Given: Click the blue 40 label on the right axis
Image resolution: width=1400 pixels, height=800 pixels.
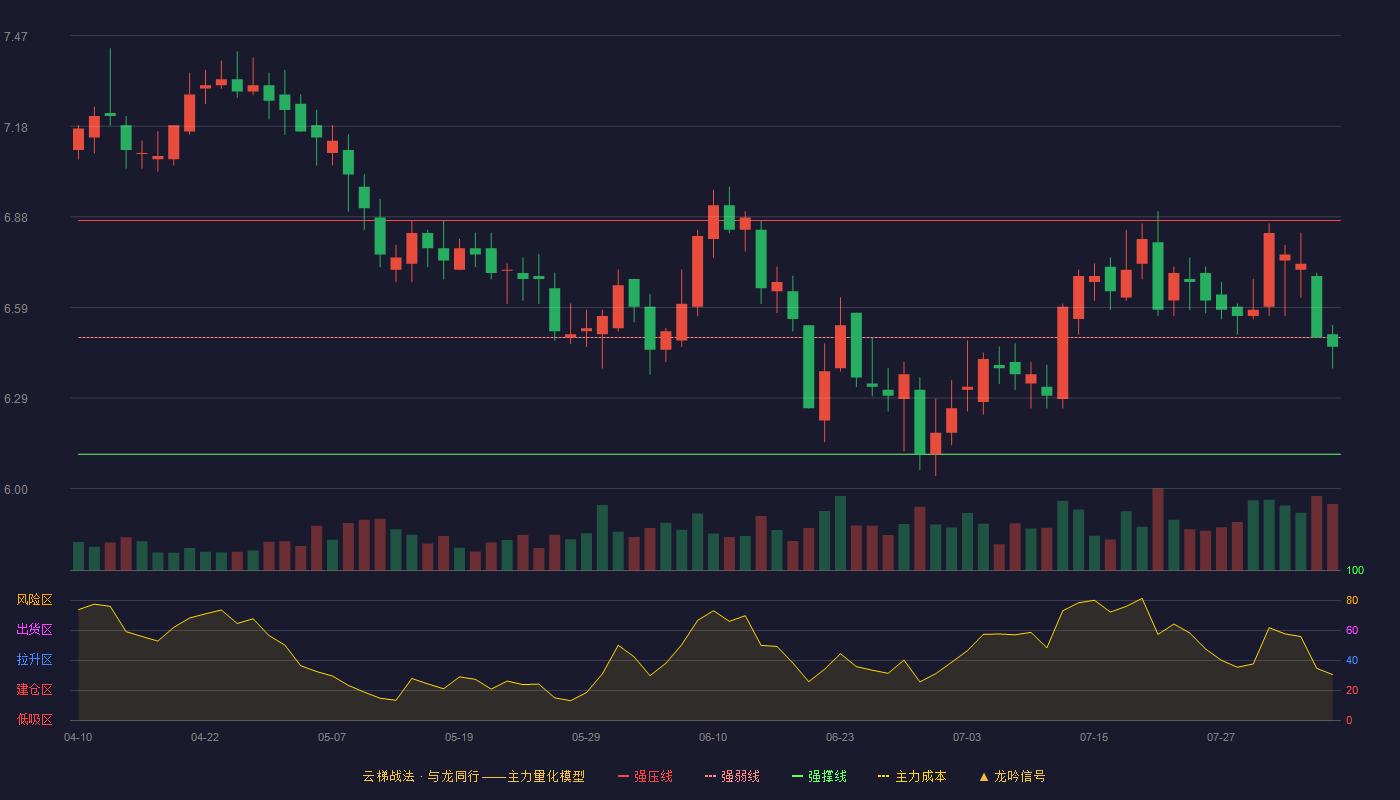Looking at the screenshot, I should tap(1352, 661).
